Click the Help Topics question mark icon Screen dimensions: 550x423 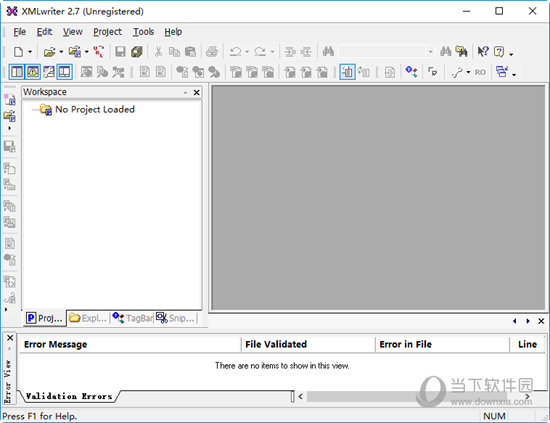pyautogui.click(x=499, y=52)
